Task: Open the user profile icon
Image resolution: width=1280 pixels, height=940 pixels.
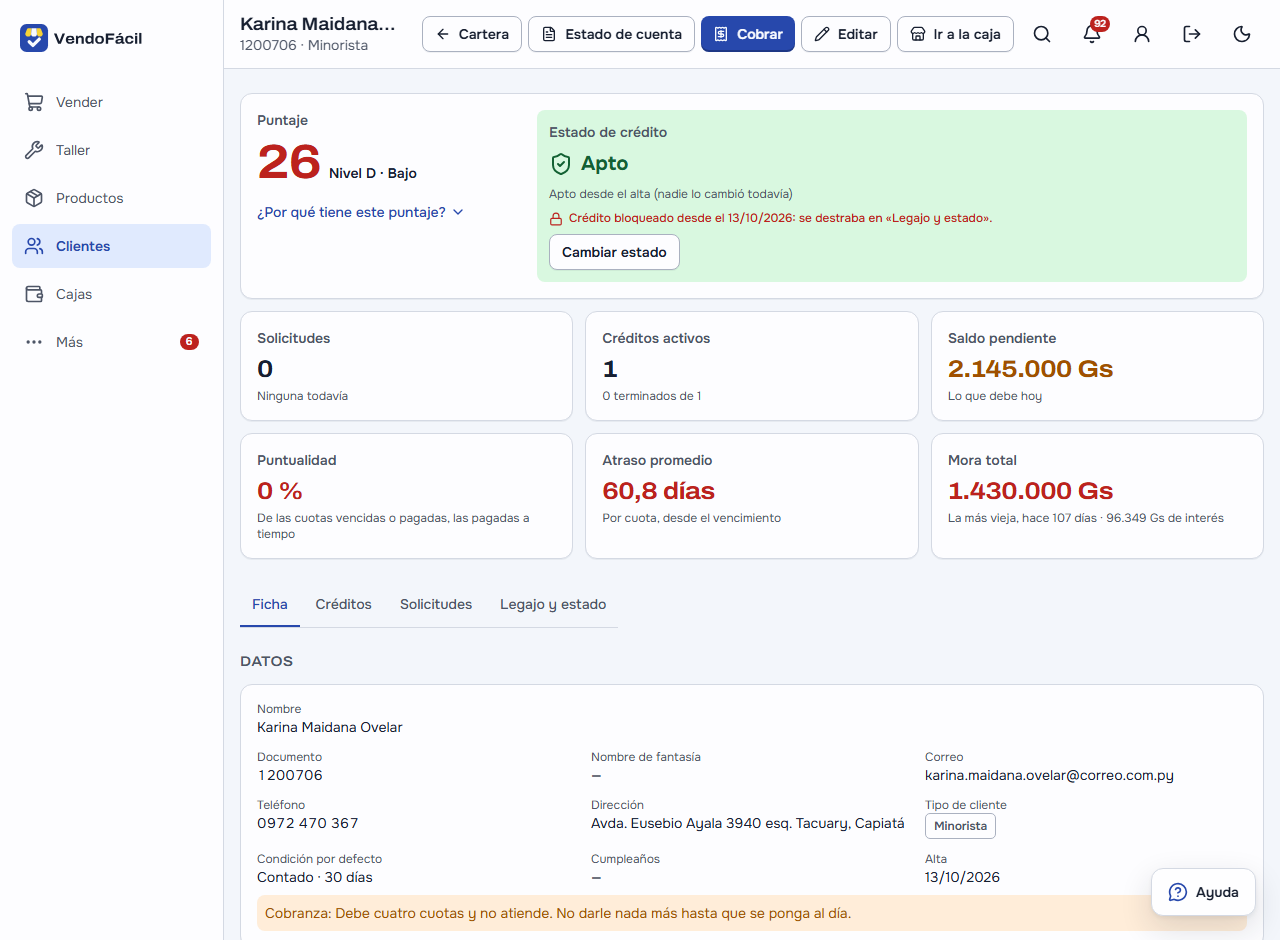Action: tap(1142, 34)
